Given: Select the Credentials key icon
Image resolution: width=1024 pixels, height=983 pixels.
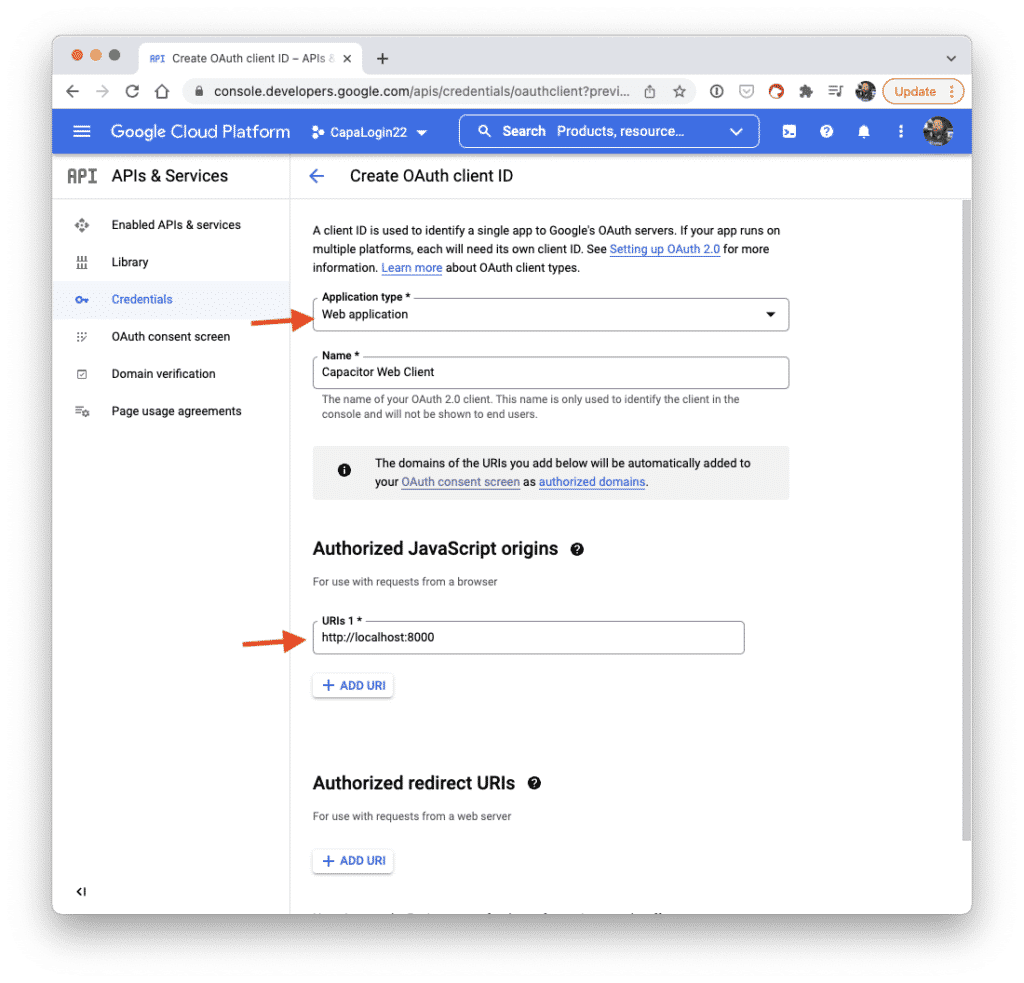Looking at the screenshot, I should coord(82,299).
